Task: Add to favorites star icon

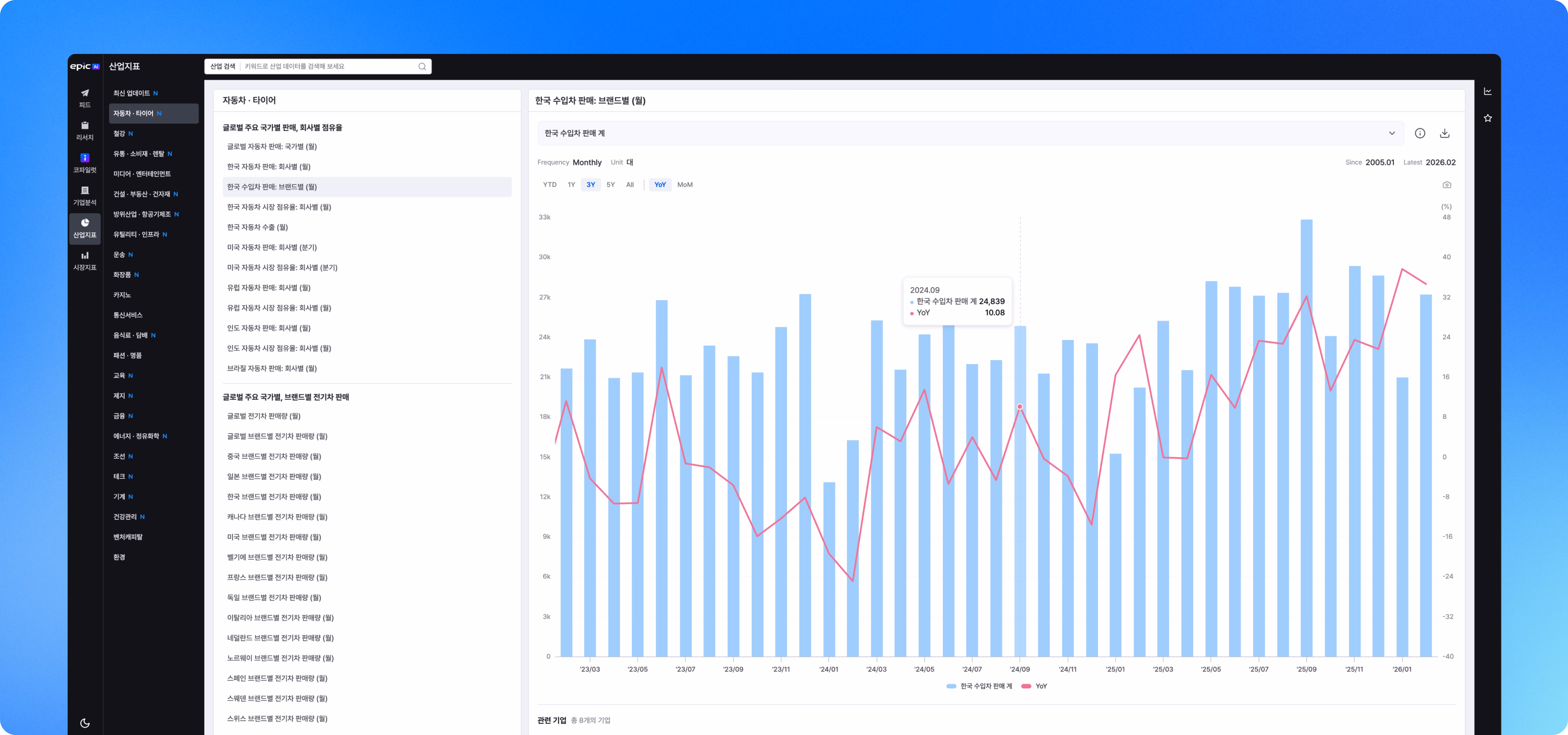Action: (1487, 118)
